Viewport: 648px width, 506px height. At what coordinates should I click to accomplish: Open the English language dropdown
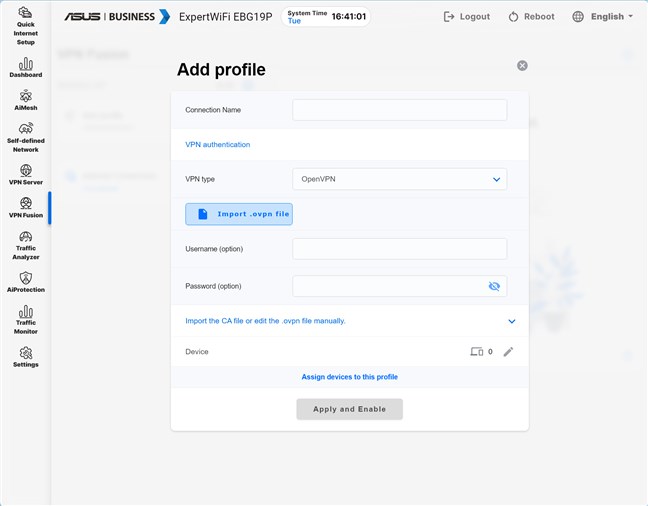(x=612, y=17)
